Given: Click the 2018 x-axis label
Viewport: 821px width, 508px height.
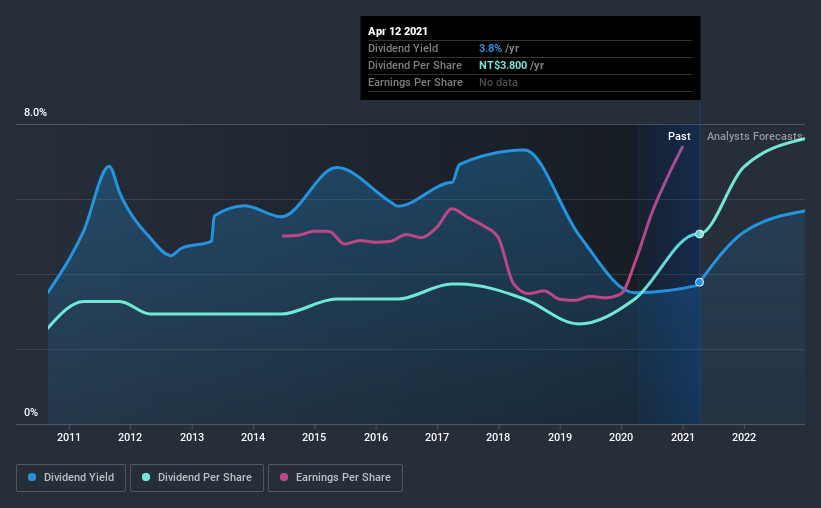Looking at the screenshot, I should point(498,437).
